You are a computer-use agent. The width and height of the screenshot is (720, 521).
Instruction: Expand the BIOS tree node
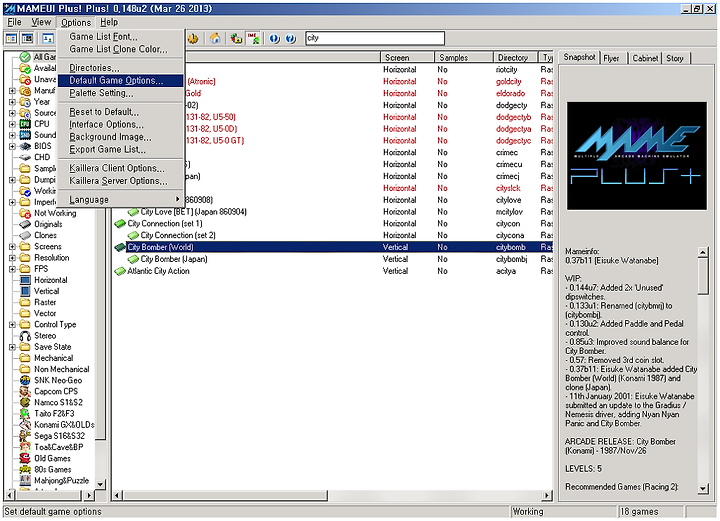click(x=12, y=146)
